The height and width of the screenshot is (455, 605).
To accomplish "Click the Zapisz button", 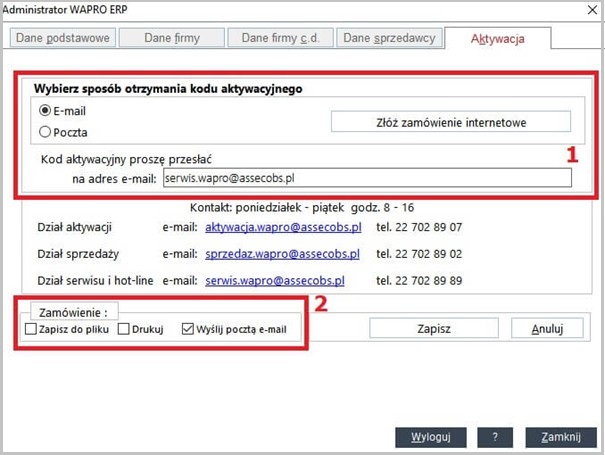I will click(x=434, y=328).
